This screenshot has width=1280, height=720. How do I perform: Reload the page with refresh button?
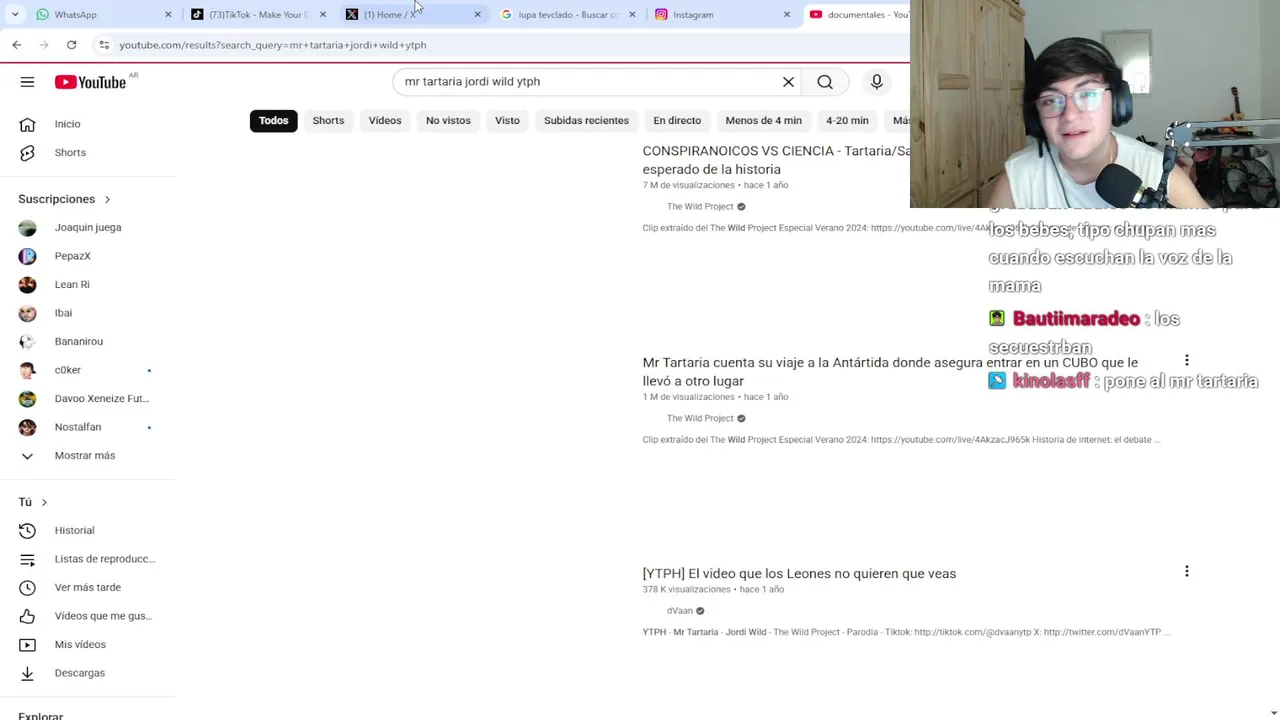tap(71, 45)
